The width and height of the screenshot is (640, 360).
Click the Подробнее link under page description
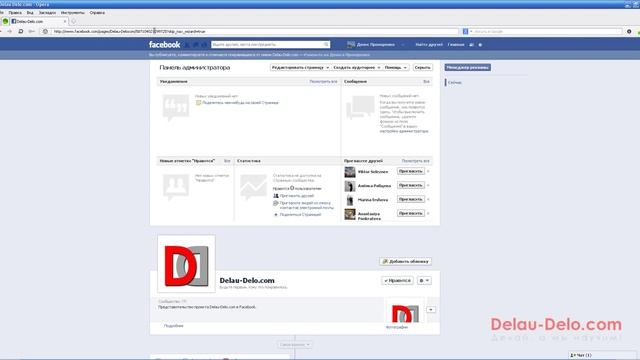(173, 326)
